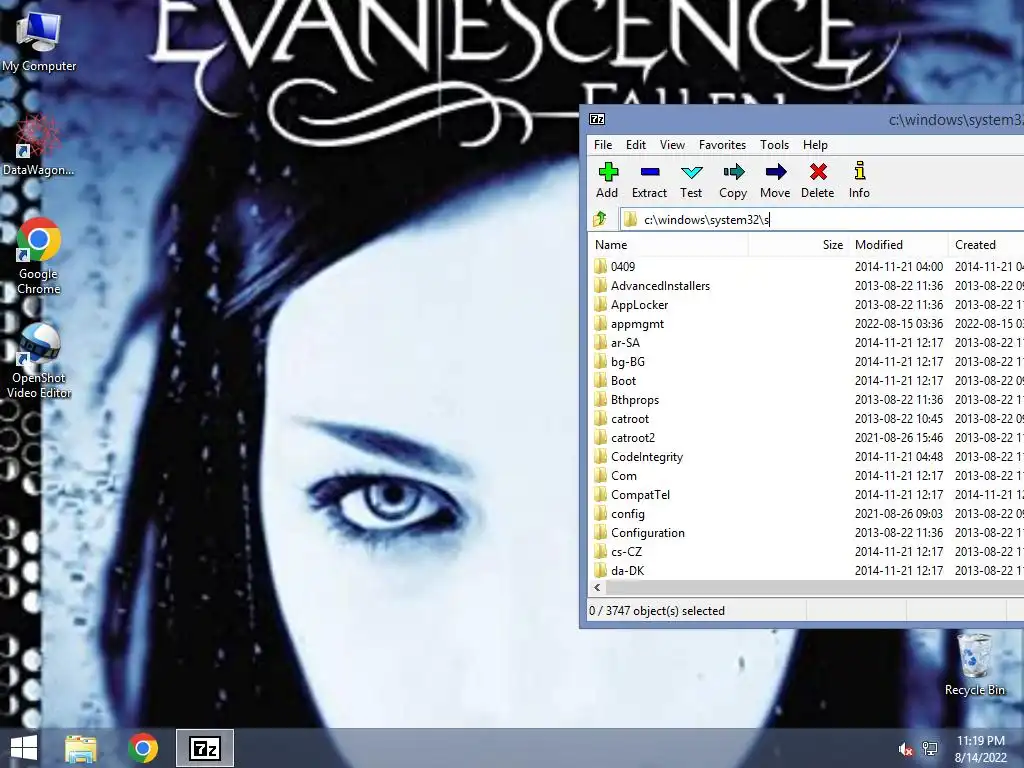Open Chrome from the taskbar
This screenshot has width=1024, height=768.
point(143,748)
